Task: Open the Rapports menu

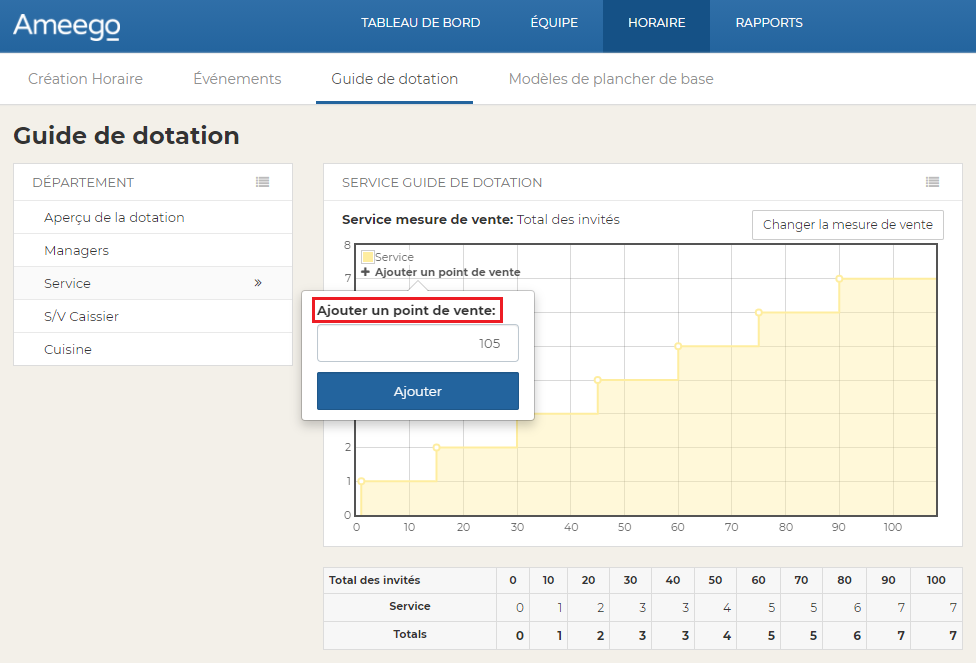Action: click(768, 23)
